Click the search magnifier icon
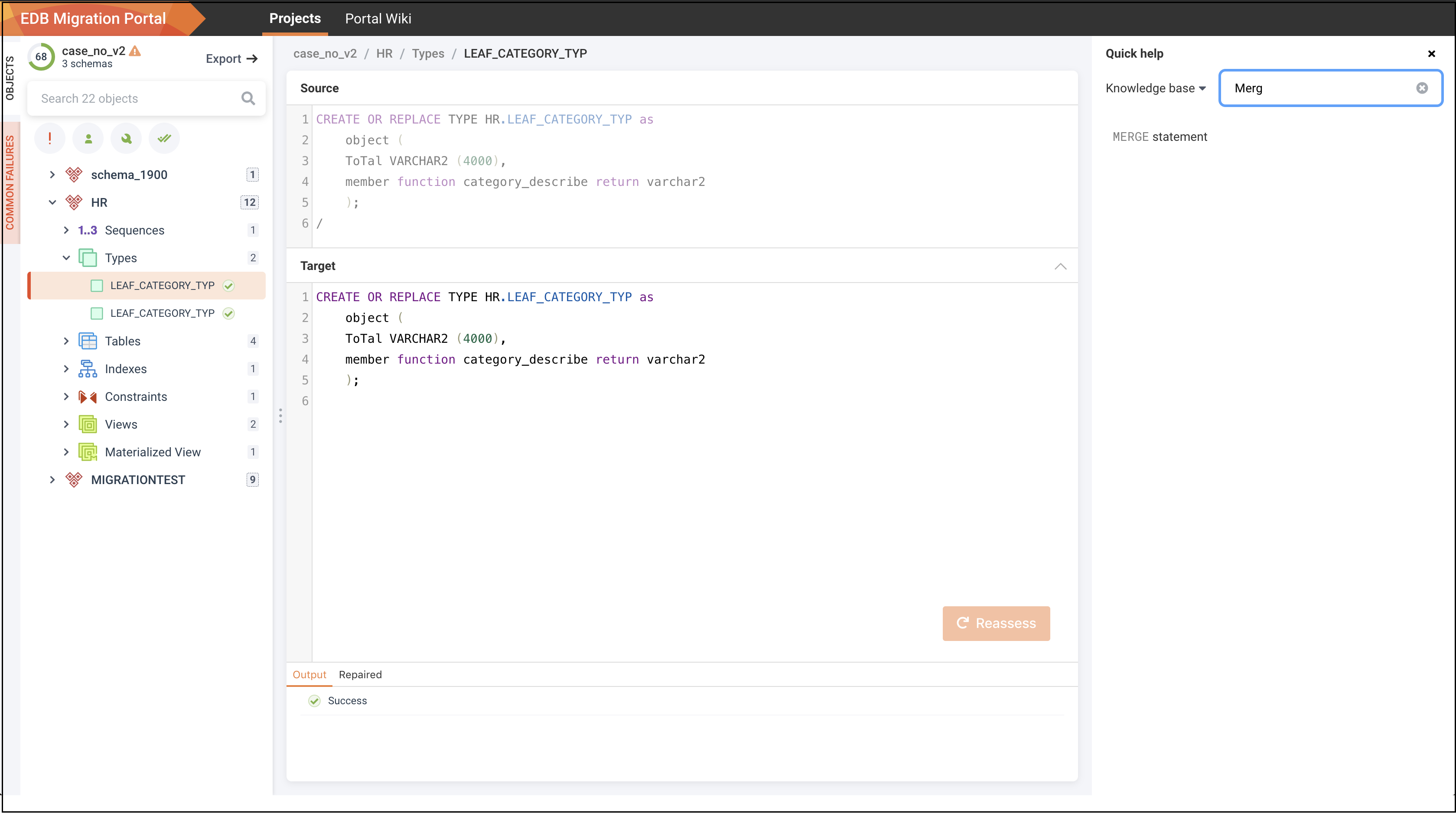 (x=248, y=98)
